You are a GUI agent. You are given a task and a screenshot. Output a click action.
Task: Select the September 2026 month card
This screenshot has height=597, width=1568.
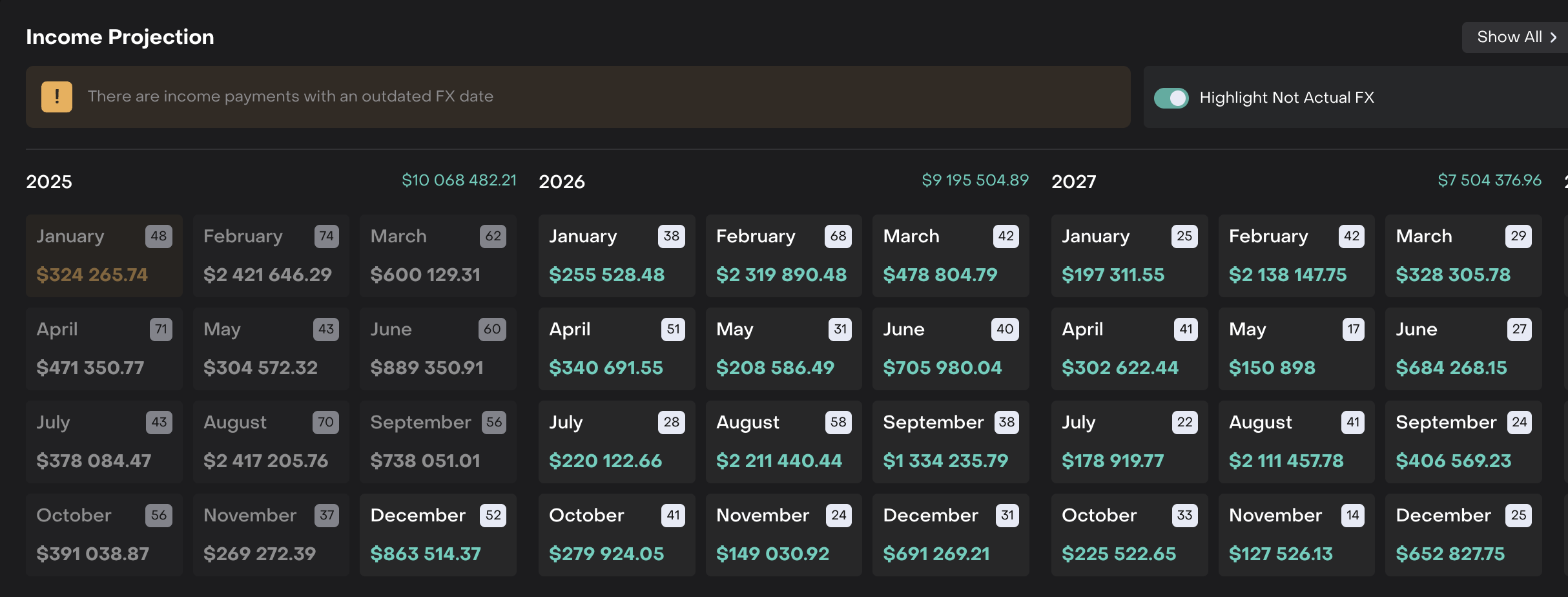pos(950,442)
